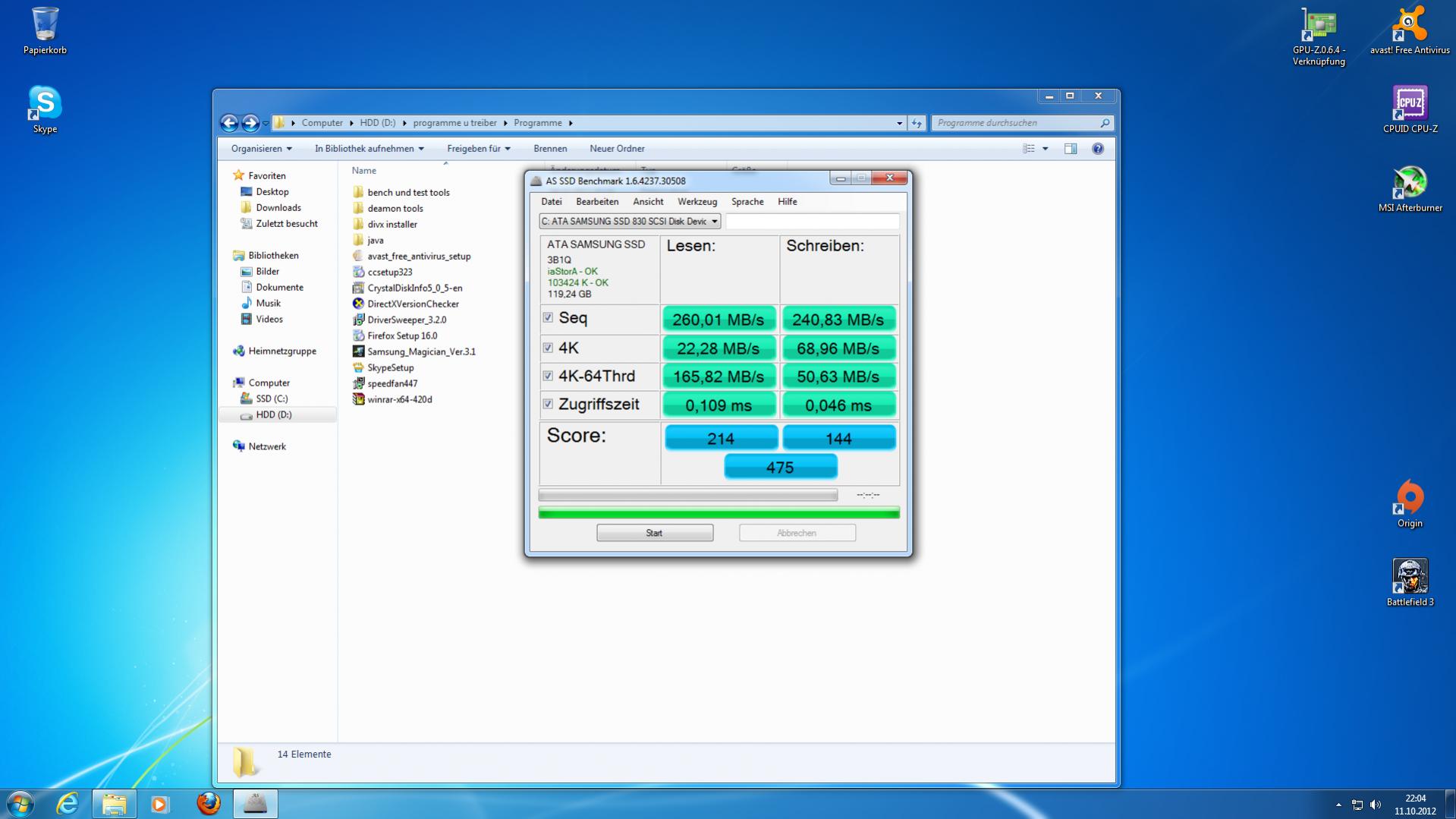Expand the path arrow after Programme
This screenshot has height=819, width=1456.
click(x=571, y=123)
